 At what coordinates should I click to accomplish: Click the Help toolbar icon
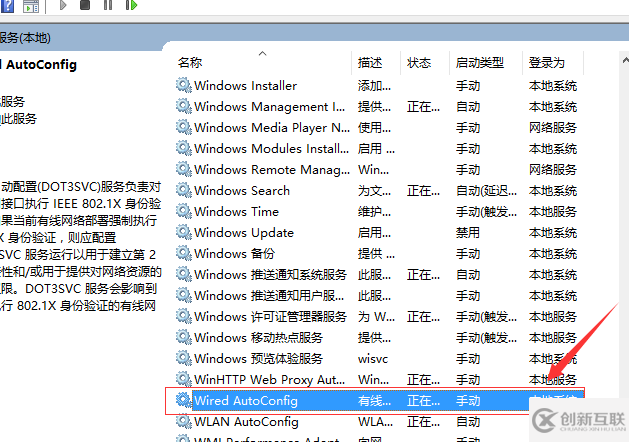[x=7, y=6]
